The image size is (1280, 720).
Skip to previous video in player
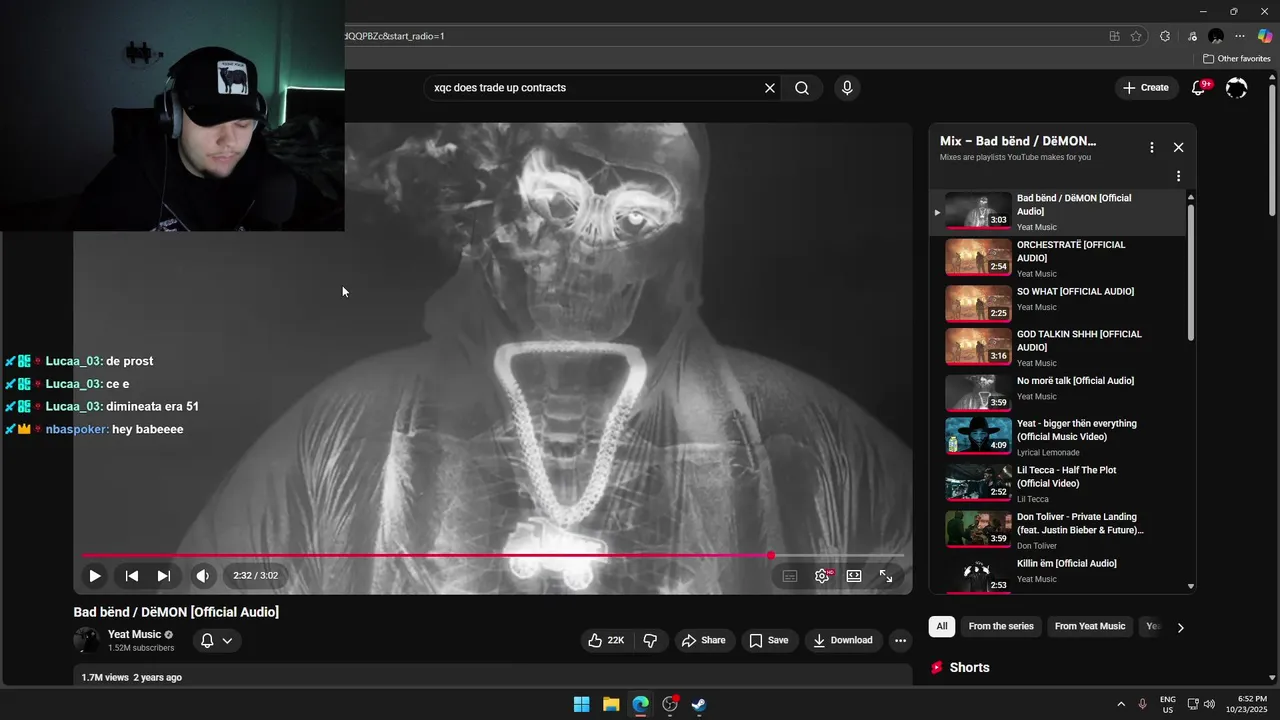coord(131,576)
